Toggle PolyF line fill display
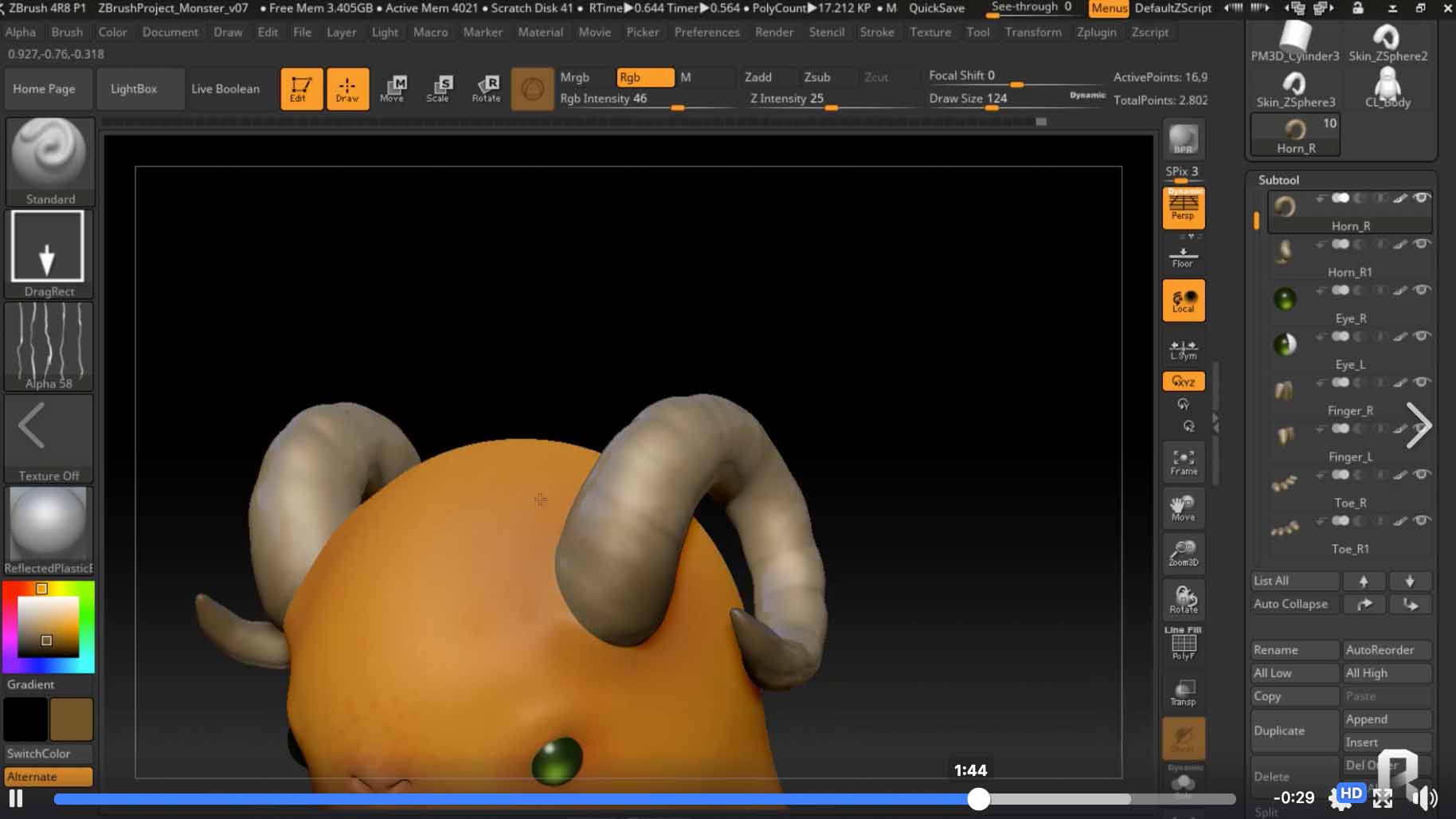This screenshot has width=1456, height=819. click(1183, 644)
